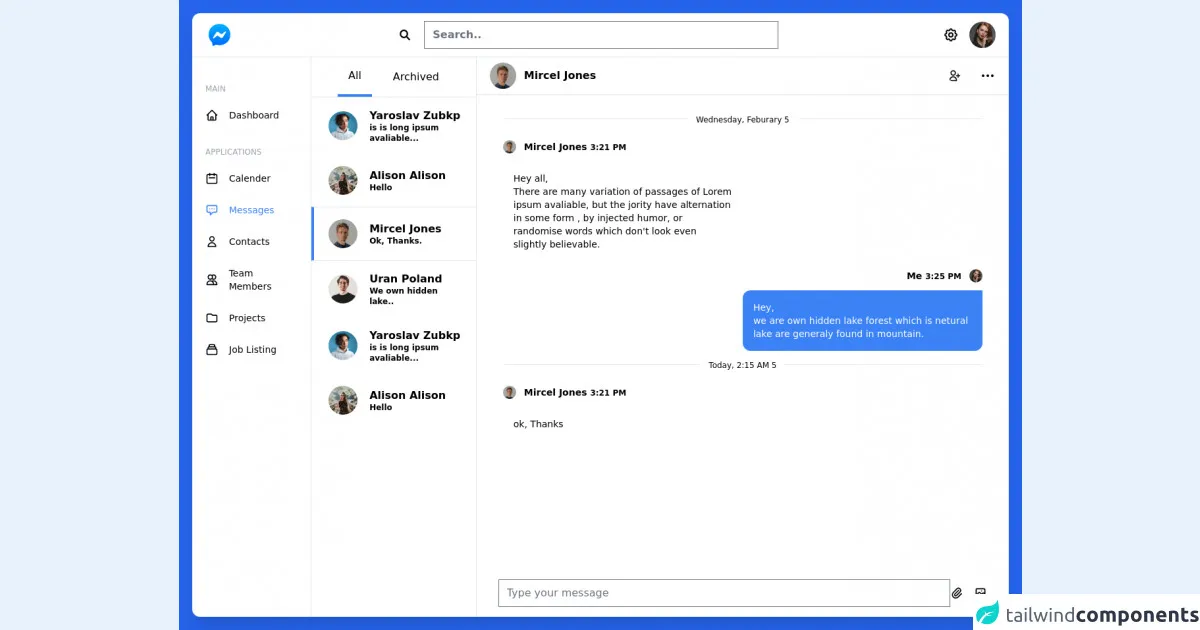This screenshot has width=1200, height=630.
Task: Click the search magnifier icon
Action: coord(405,35)
